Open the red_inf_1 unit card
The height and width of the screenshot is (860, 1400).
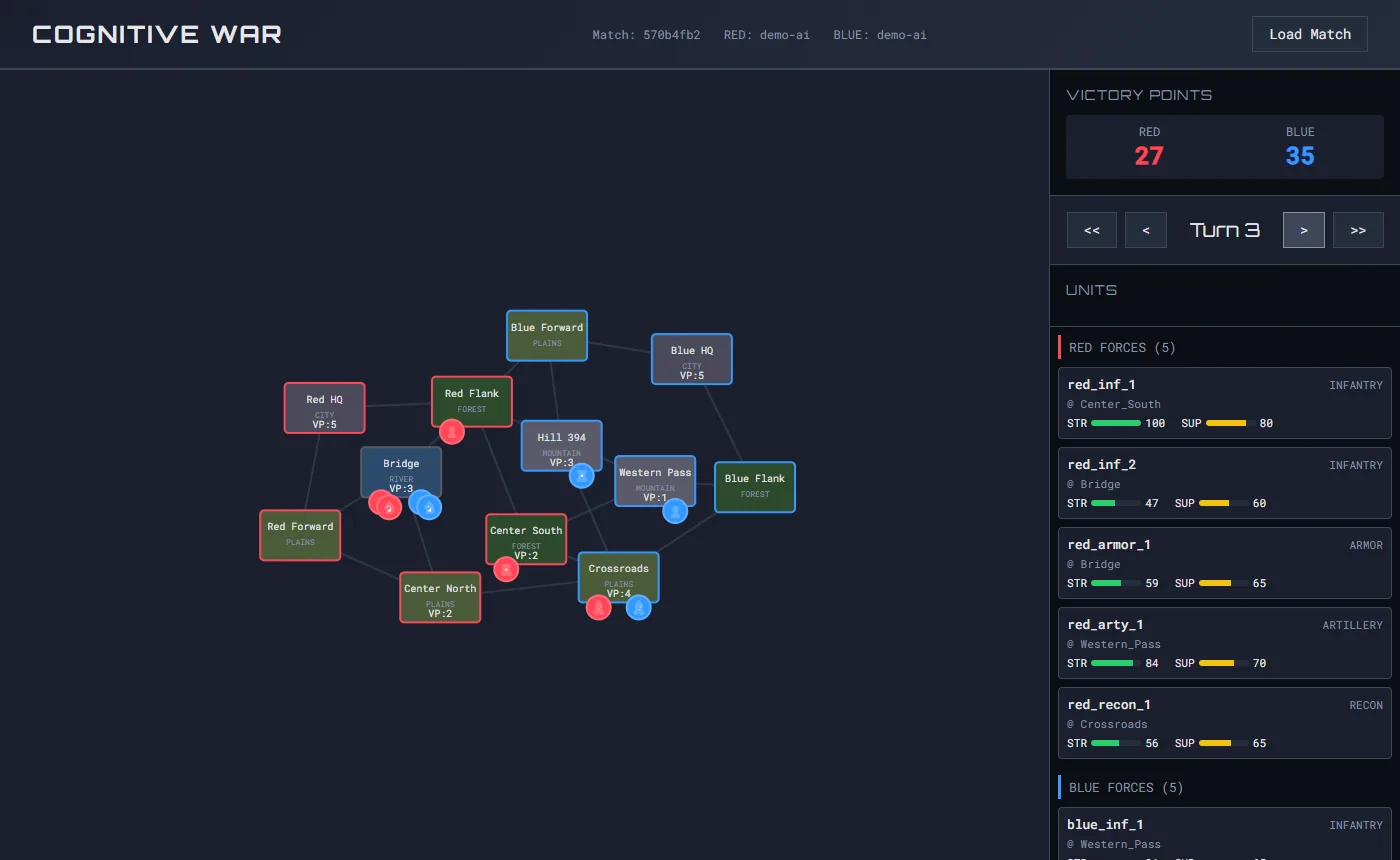pos(1225,403)
